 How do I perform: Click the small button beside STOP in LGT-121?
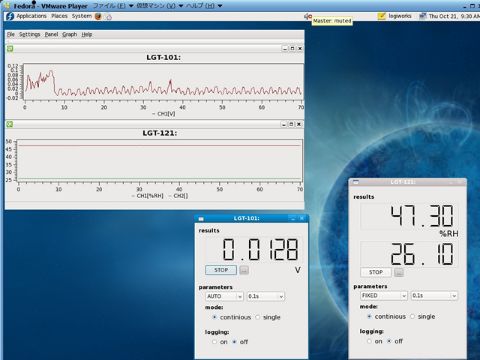point(399,272)
